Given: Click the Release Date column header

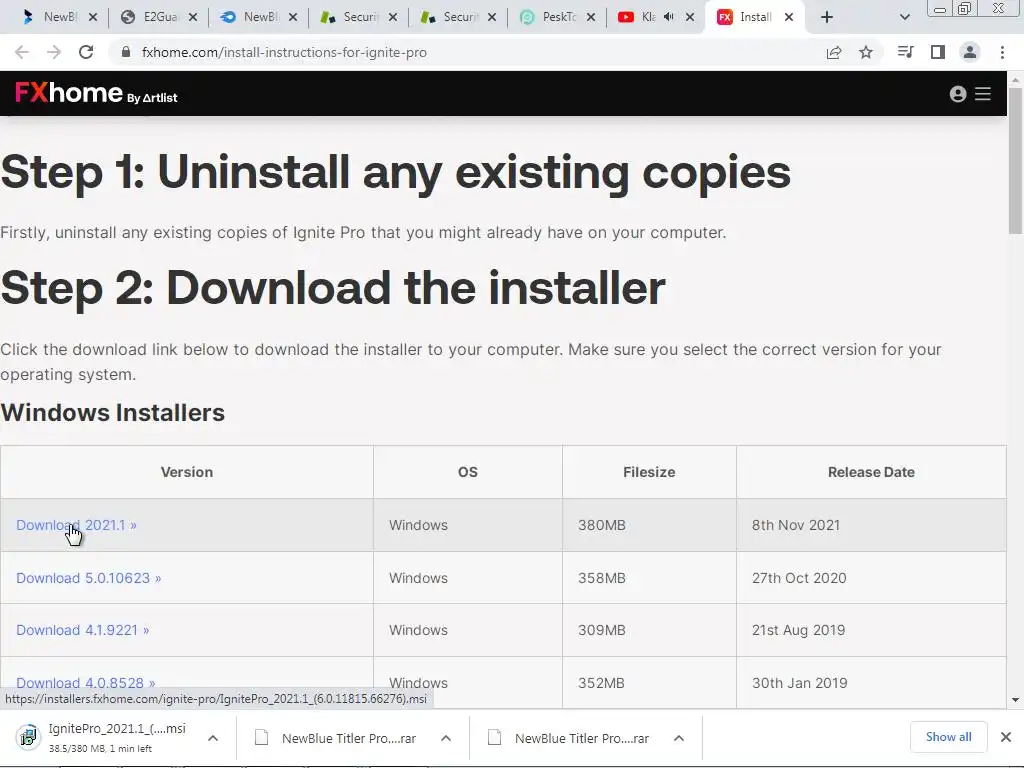Looking at the screenshot, I should (871, 472).
